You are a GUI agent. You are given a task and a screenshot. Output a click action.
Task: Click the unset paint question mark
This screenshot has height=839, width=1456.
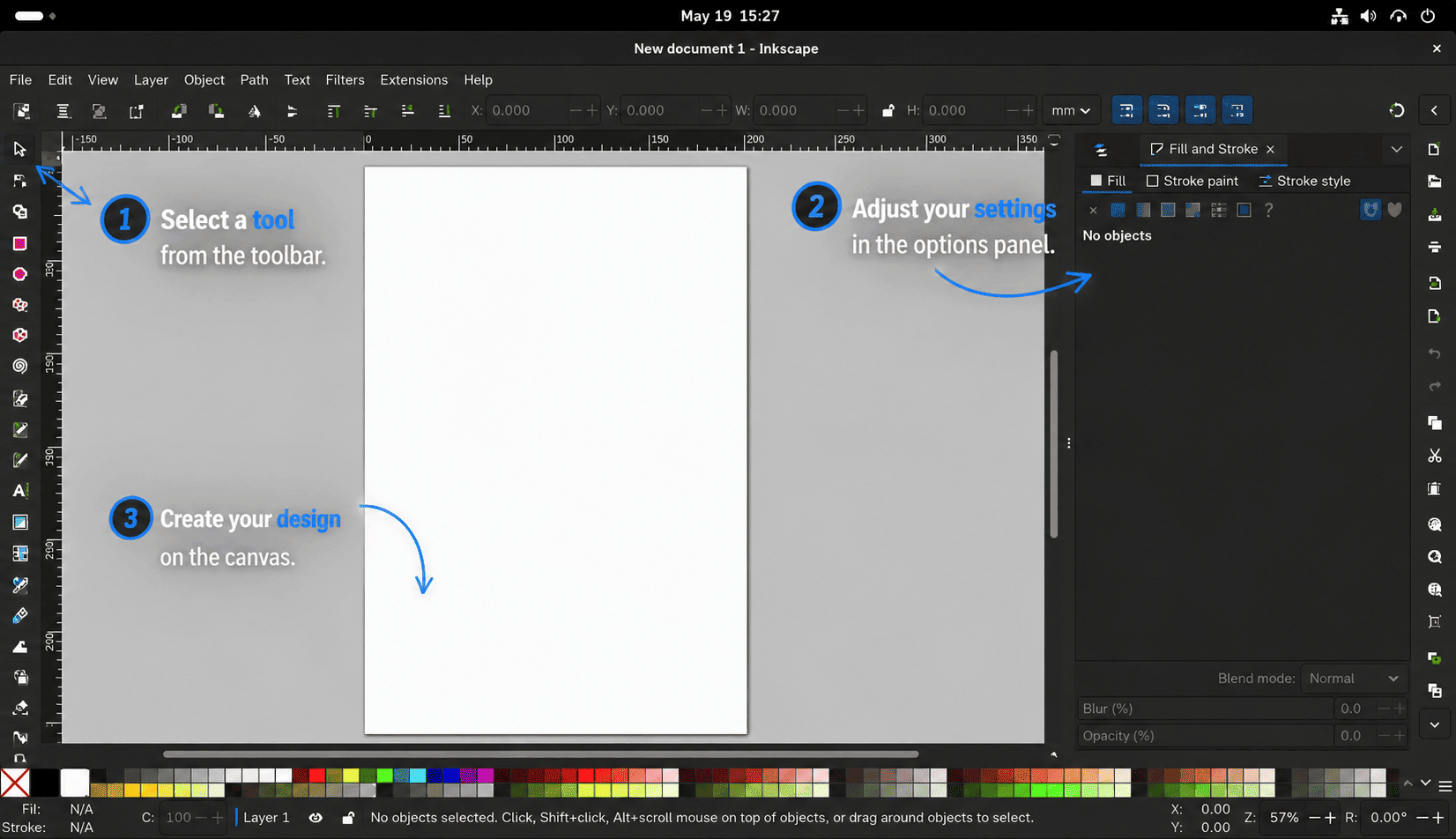pos(1269,210)
